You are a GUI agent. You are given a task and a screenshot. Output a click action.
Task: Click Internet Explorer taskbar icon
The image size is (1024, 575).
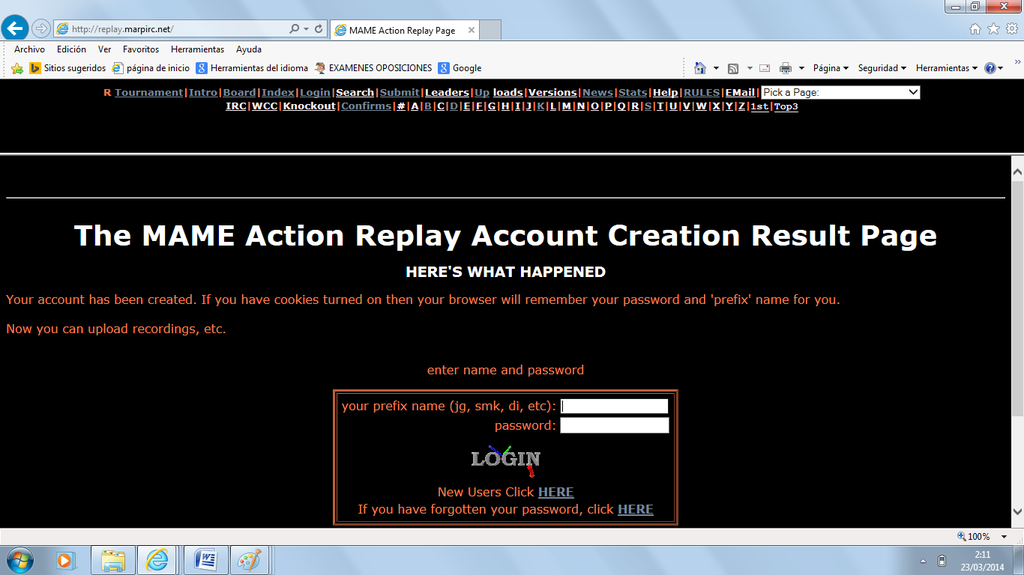click(x=157, y=561)
